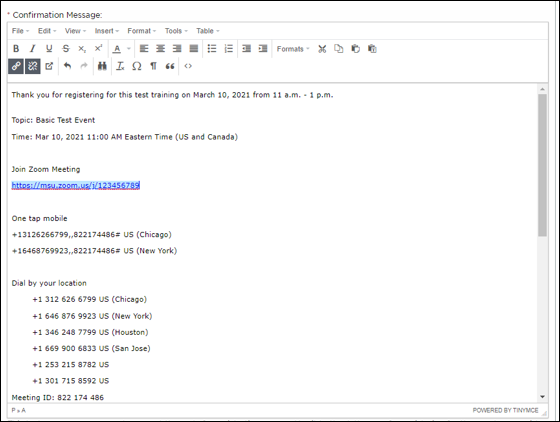Click the text color button

click(117, 49)
